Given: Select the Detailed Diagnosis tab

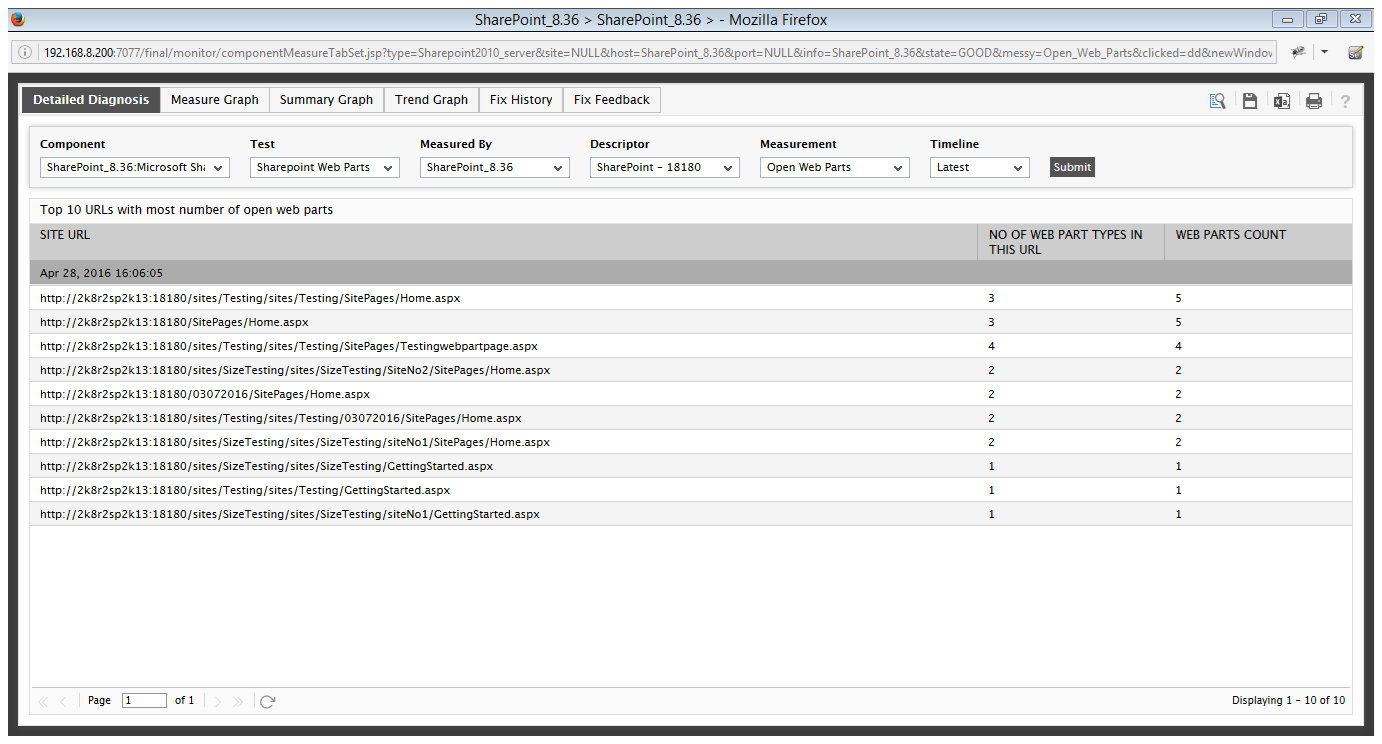Looking at the screenshot, I should point(91,100).
